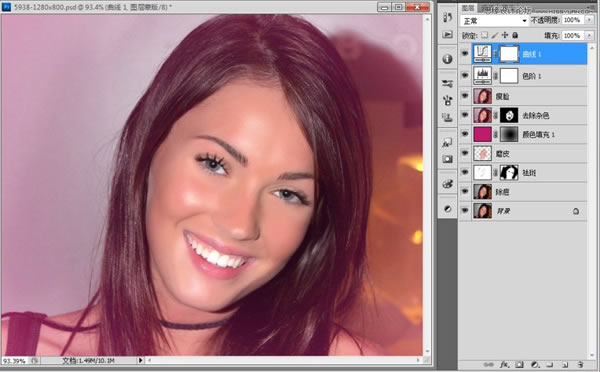Open status bar document info arrow
600x372 pixels.
(x=140, y=360)
